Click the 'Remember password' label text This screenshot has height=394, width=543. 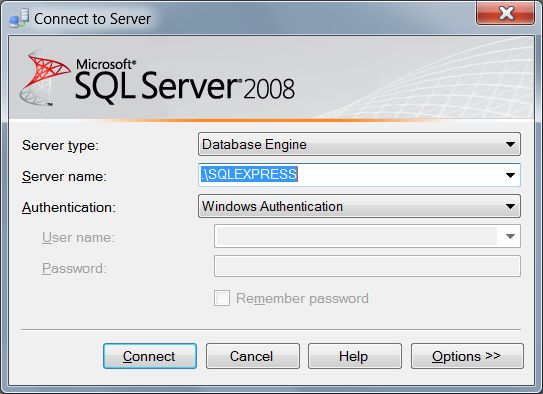pyautogui.click(x=302, y=298)
